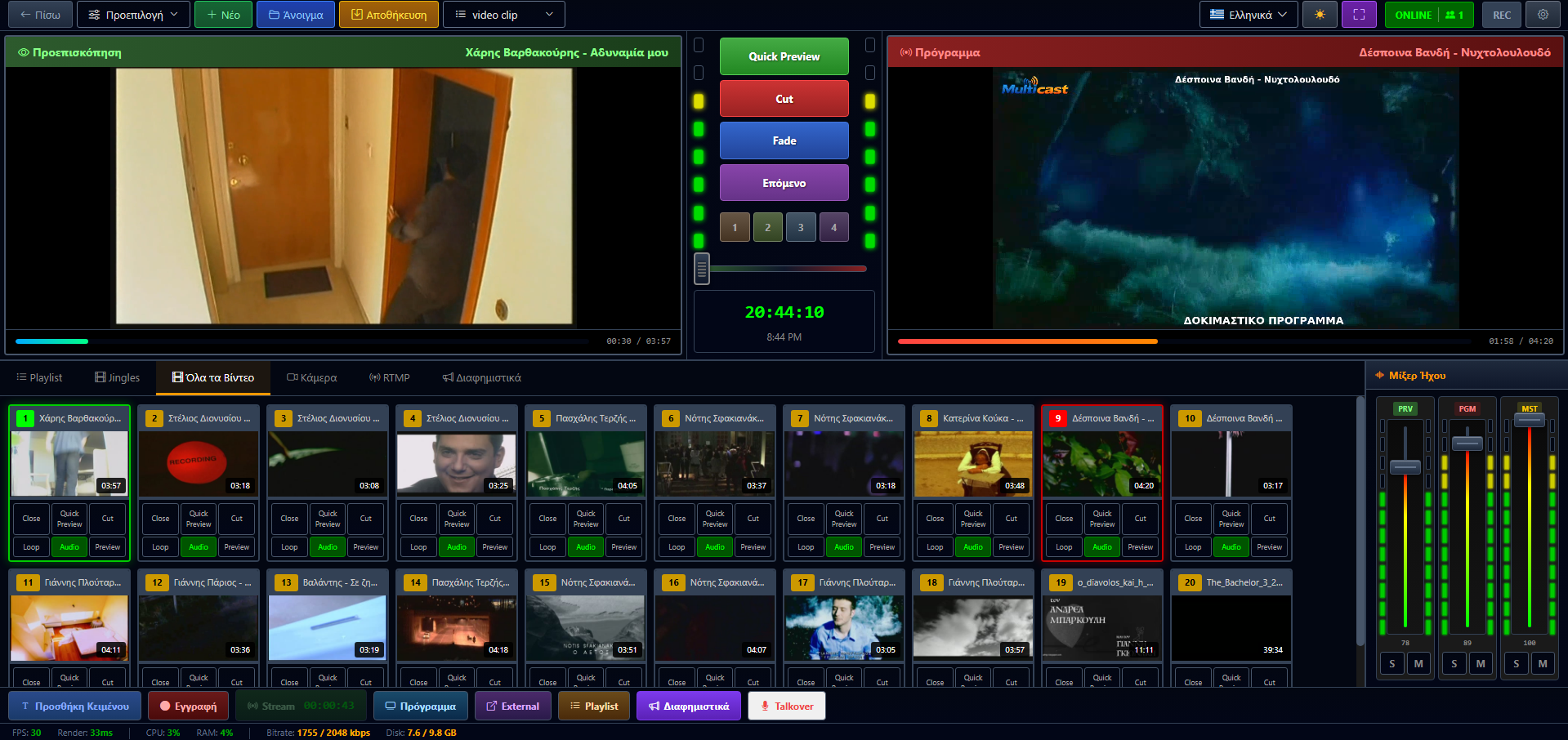Toggle Audio on the Δέσποινα Βανδή clip
This screenshot has height=740, width=1568.
pyautogui.click(x=1101, y=546)
